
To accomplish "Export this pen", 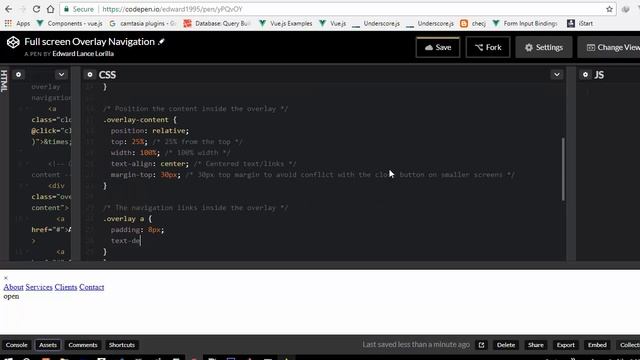I will pyautogui.click(x=566, y=345).
